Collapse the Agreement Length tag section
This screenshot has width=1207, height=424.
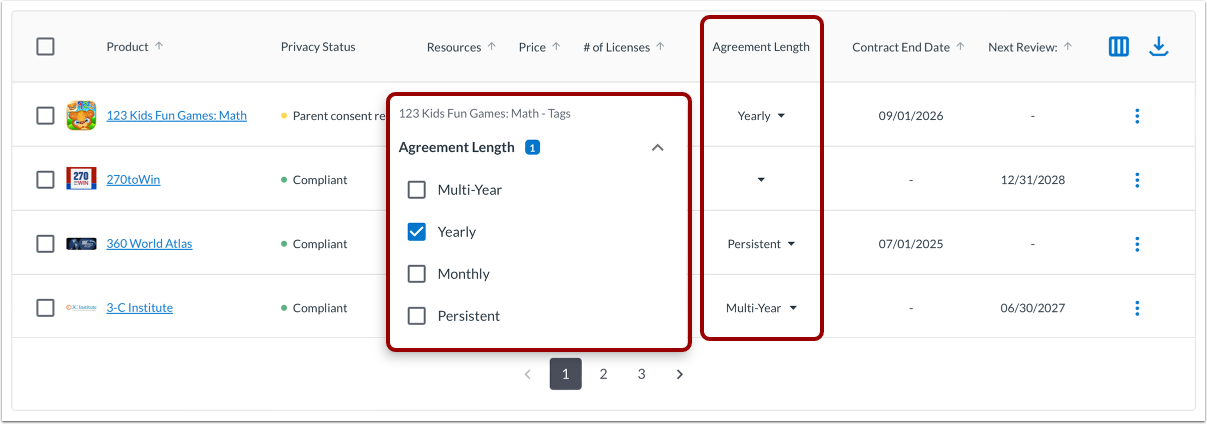(657, 148)
